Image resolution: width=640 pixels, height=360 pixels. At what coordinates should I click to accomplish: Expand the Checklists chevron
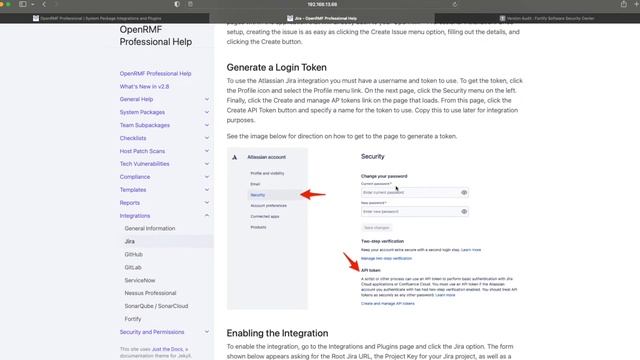207,138
